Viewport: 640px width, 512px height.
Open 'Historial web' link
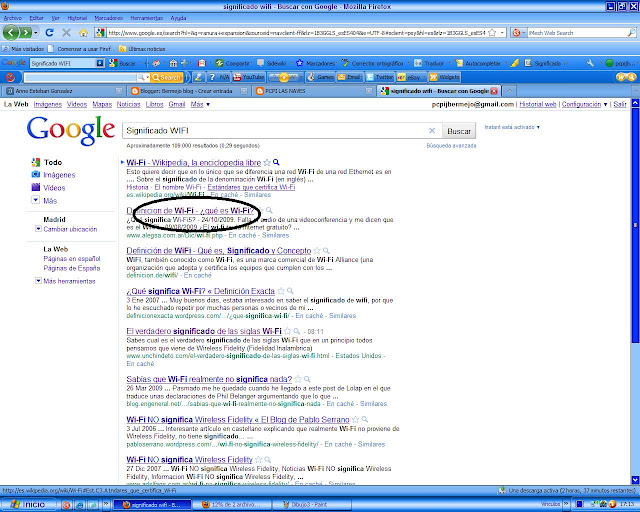click(538, 105)
